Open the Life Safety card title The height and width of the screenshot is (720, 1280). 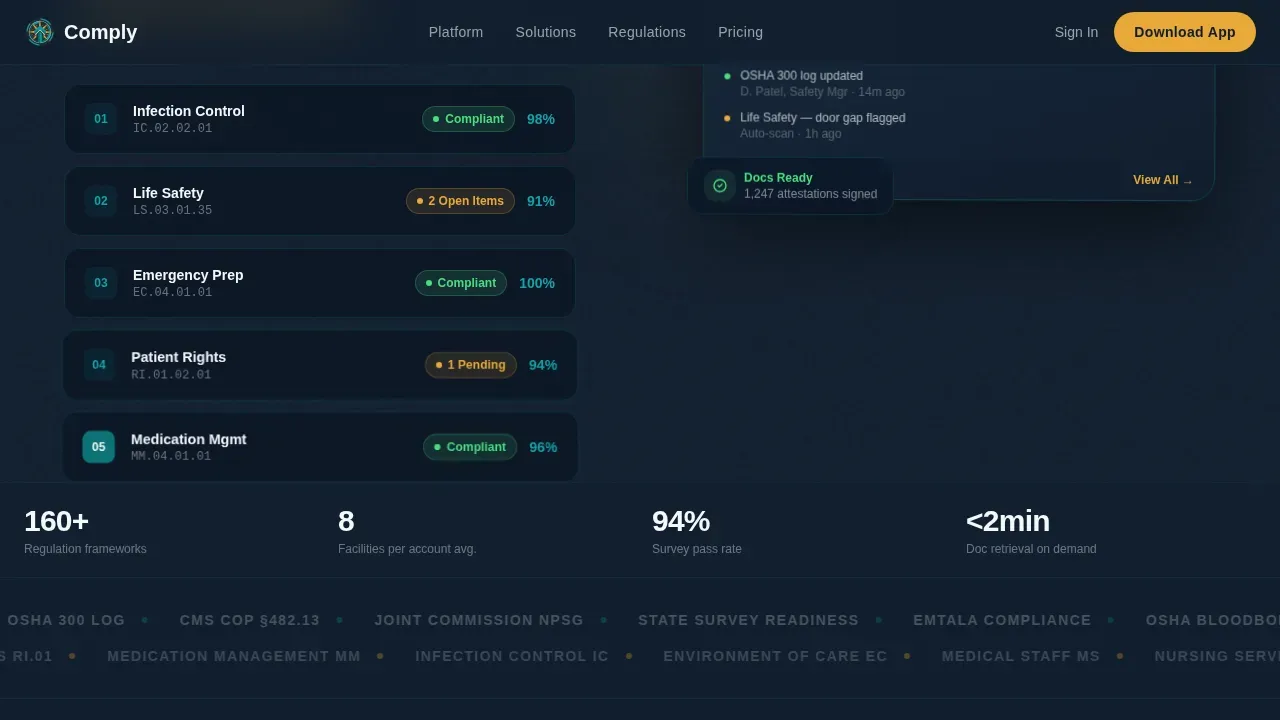tap(168, 193)
